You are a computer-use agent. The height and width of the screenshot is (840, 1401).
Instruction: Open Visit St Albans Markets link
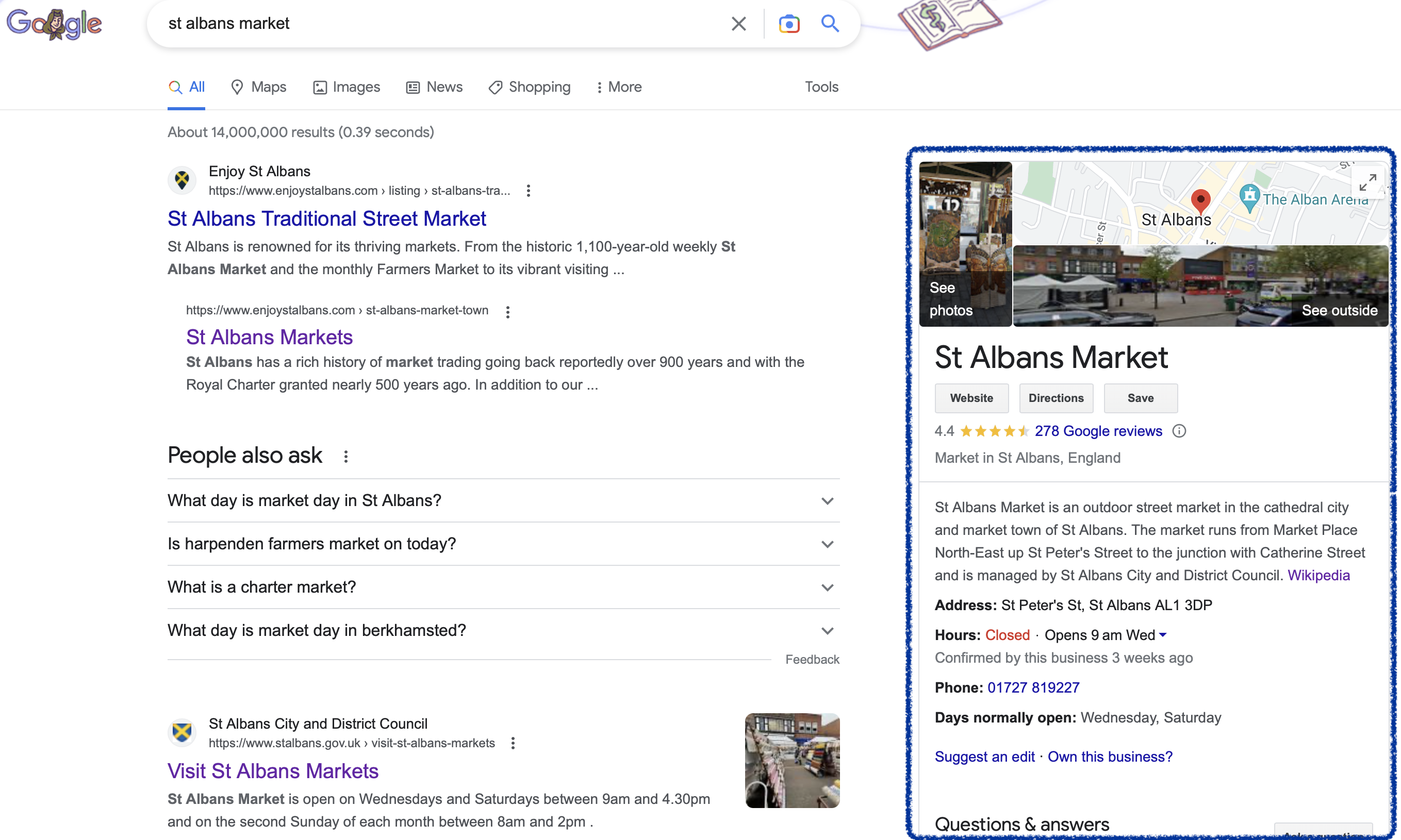pyautogui.click(x=273, y=771)
